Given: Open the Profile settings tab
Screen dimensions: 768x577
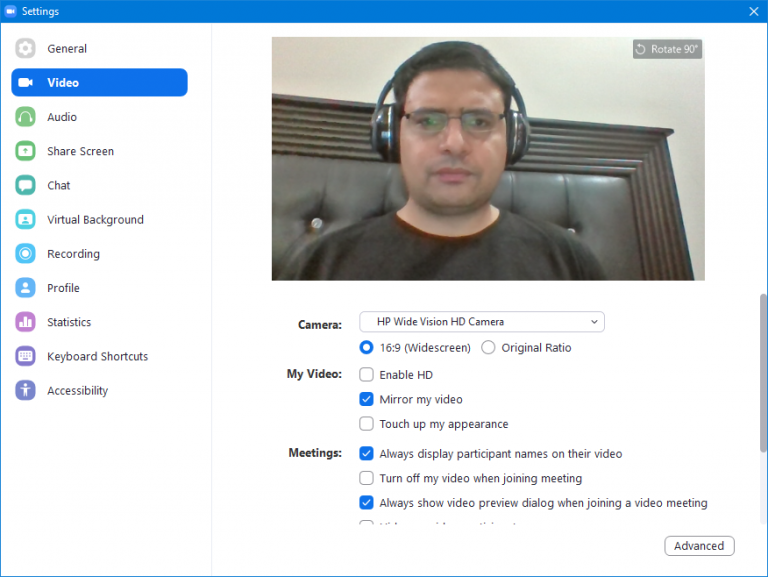Looking at the screenshot, I should pyautogui.click(x=63, y=288).
